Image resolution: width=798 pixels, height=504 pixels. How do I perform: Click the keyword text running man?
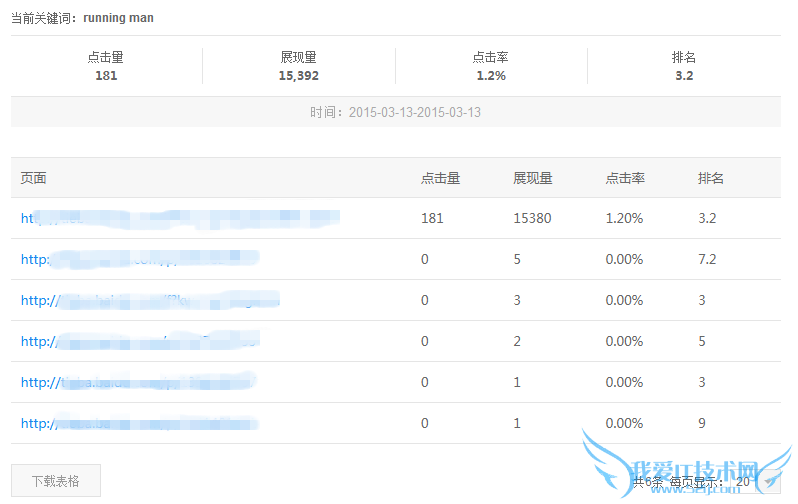(119, 18)
